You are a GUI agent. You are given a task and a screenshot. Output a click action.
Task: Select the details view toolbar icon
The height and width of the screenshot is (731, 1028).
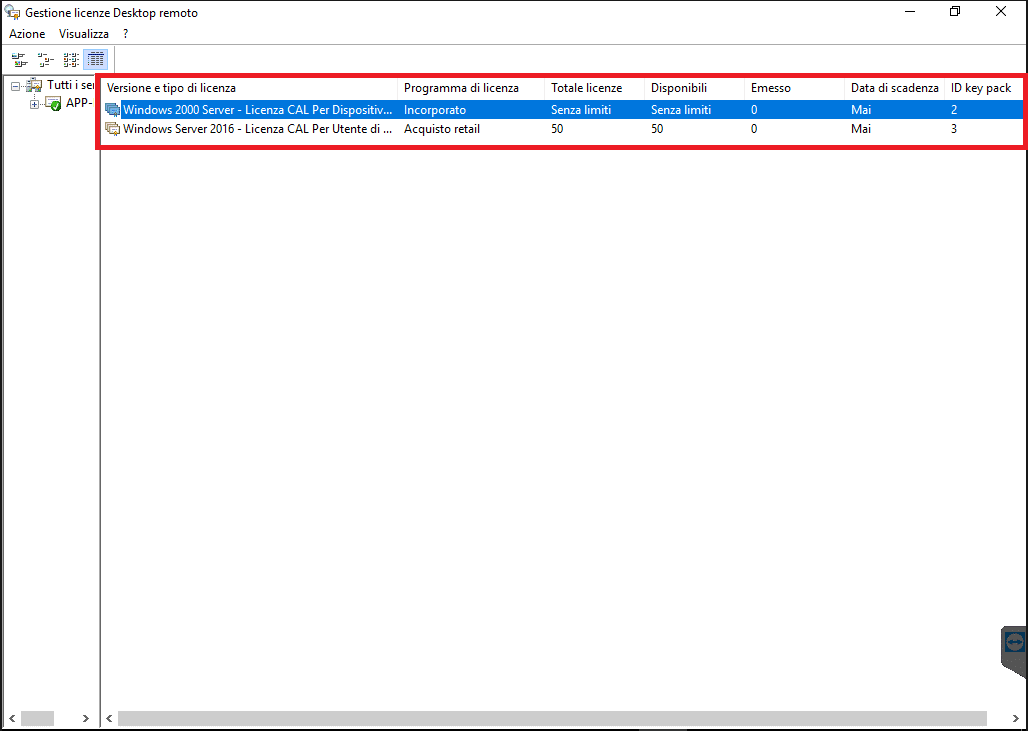click(x=96, y=60)
